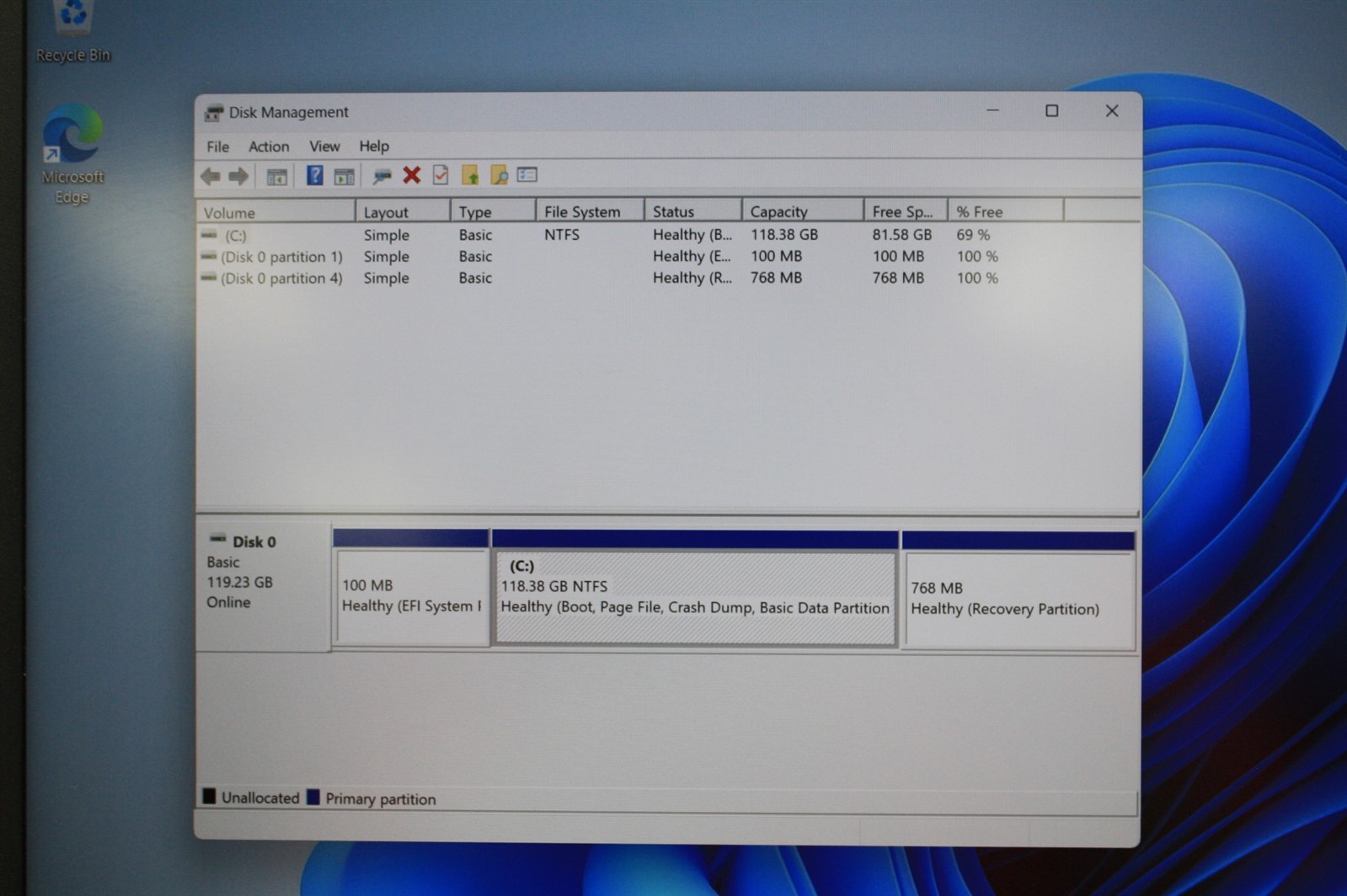Minimize the Disk Management window

tap(993, 110)
